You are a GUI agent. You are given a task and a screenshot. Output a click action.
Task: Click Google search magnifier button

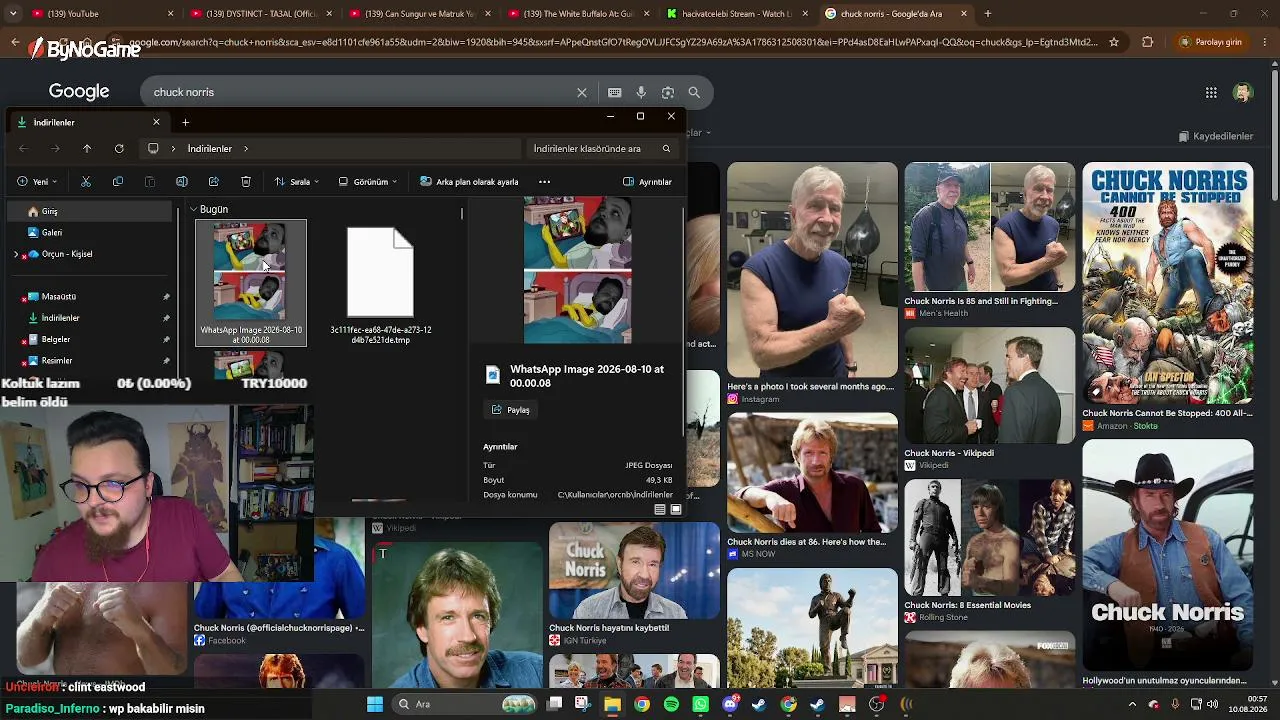tap(694, 92)
